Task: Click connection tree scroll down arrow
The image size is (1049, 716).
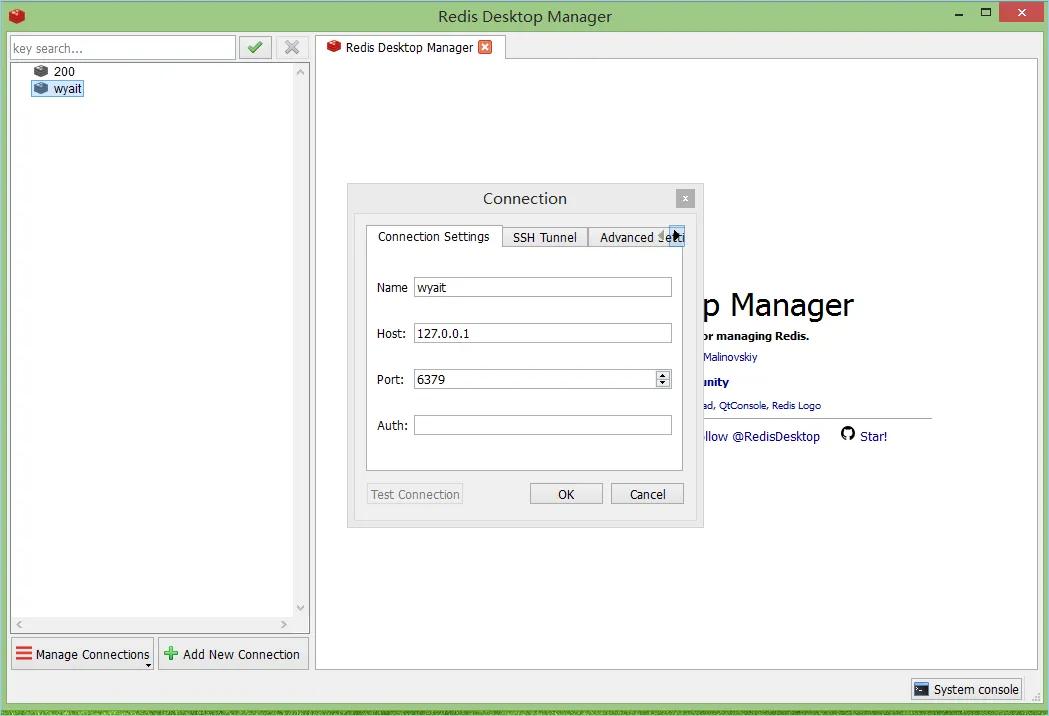Action: click(x=300, y=608)
